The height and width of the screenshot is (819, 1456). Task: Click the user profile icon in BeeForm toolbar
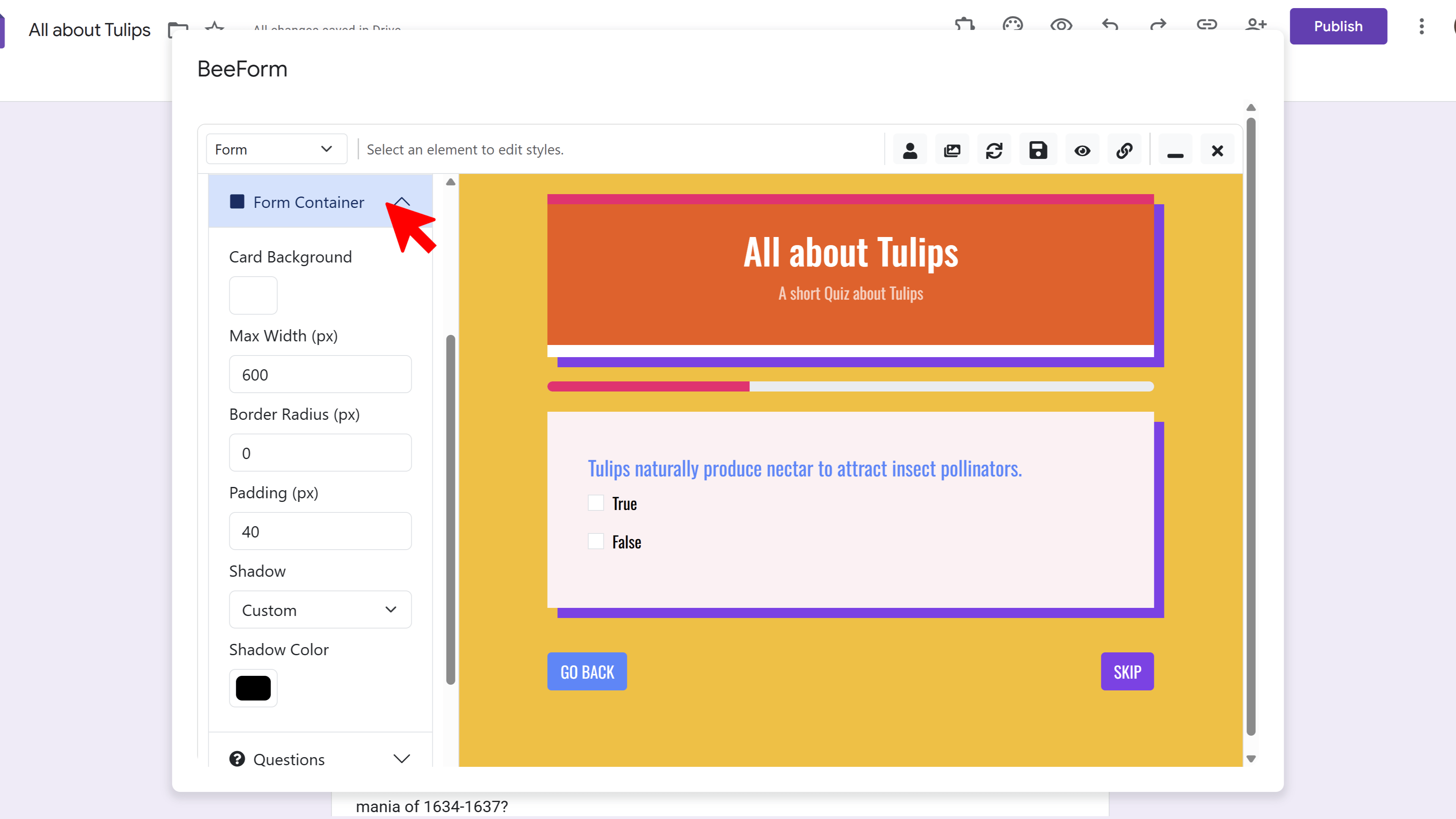[x=910, y=150]
